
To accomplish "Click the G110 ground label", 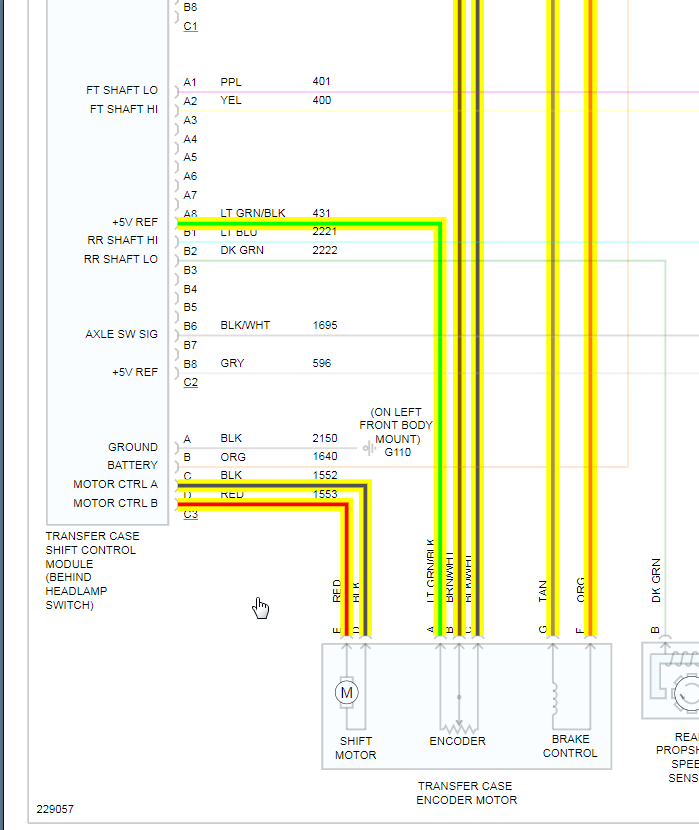I will pyautogui.click(x=397, y=452).
